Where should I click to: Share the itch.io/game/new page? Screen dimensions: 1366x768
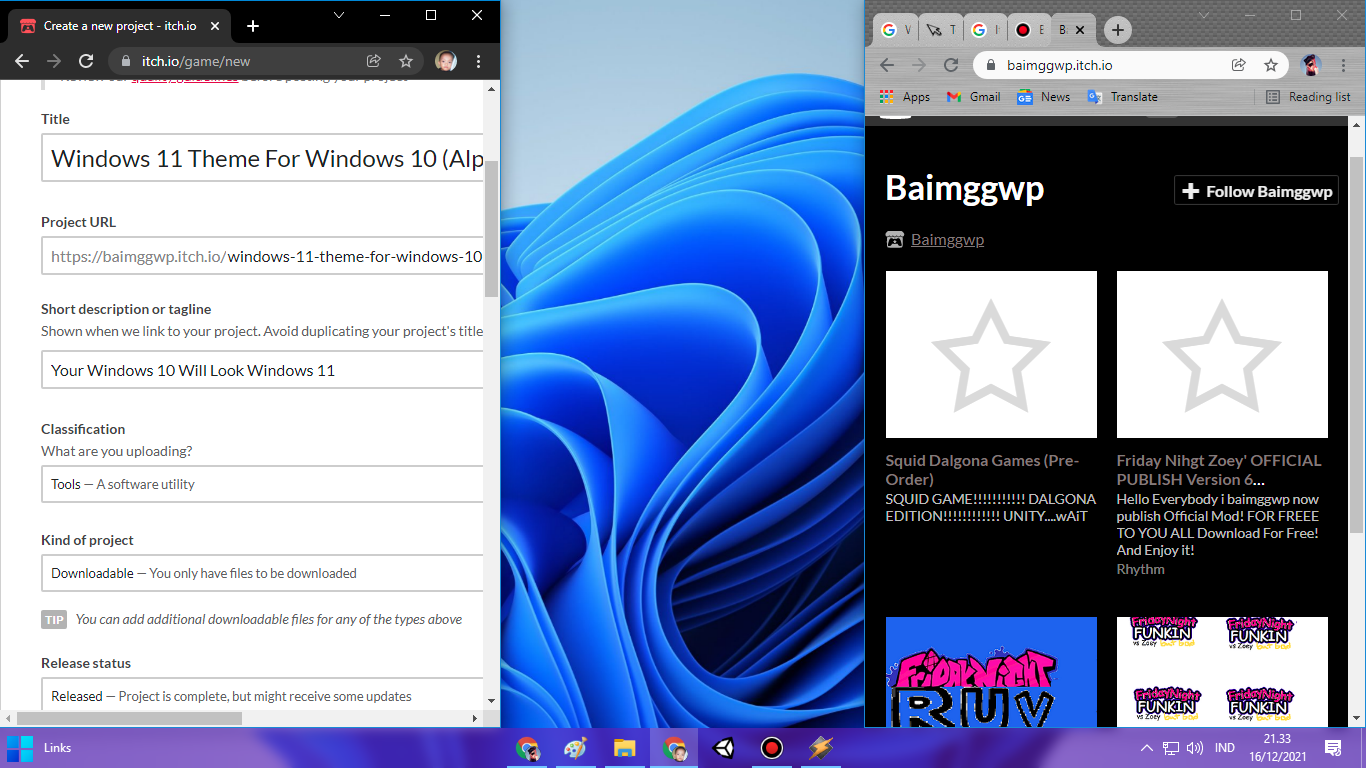373,61
